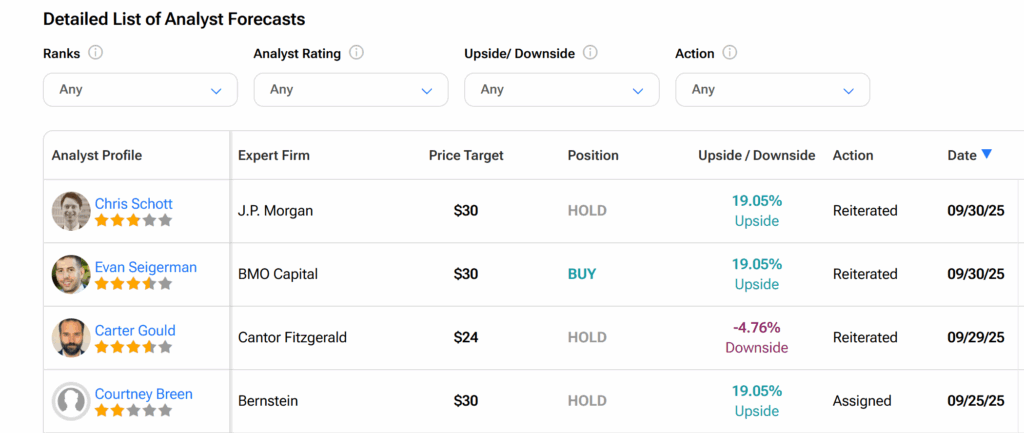Image resolution: width=1024 pixels, height=433 pixels.
Task: Open the Ranks dropdown
Action: pyautogui.click(x=140, y=90)
